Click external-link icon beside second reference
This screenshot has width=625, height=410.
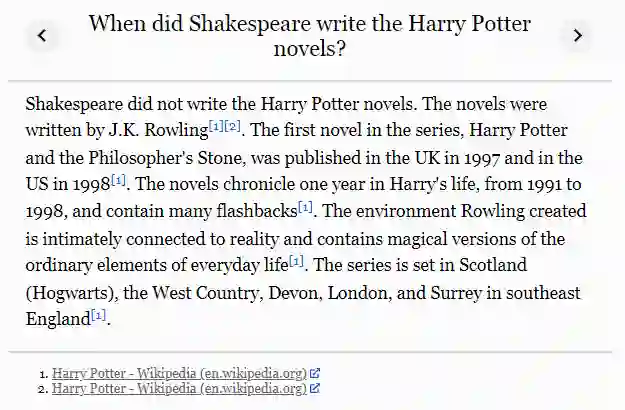(315, 388)
